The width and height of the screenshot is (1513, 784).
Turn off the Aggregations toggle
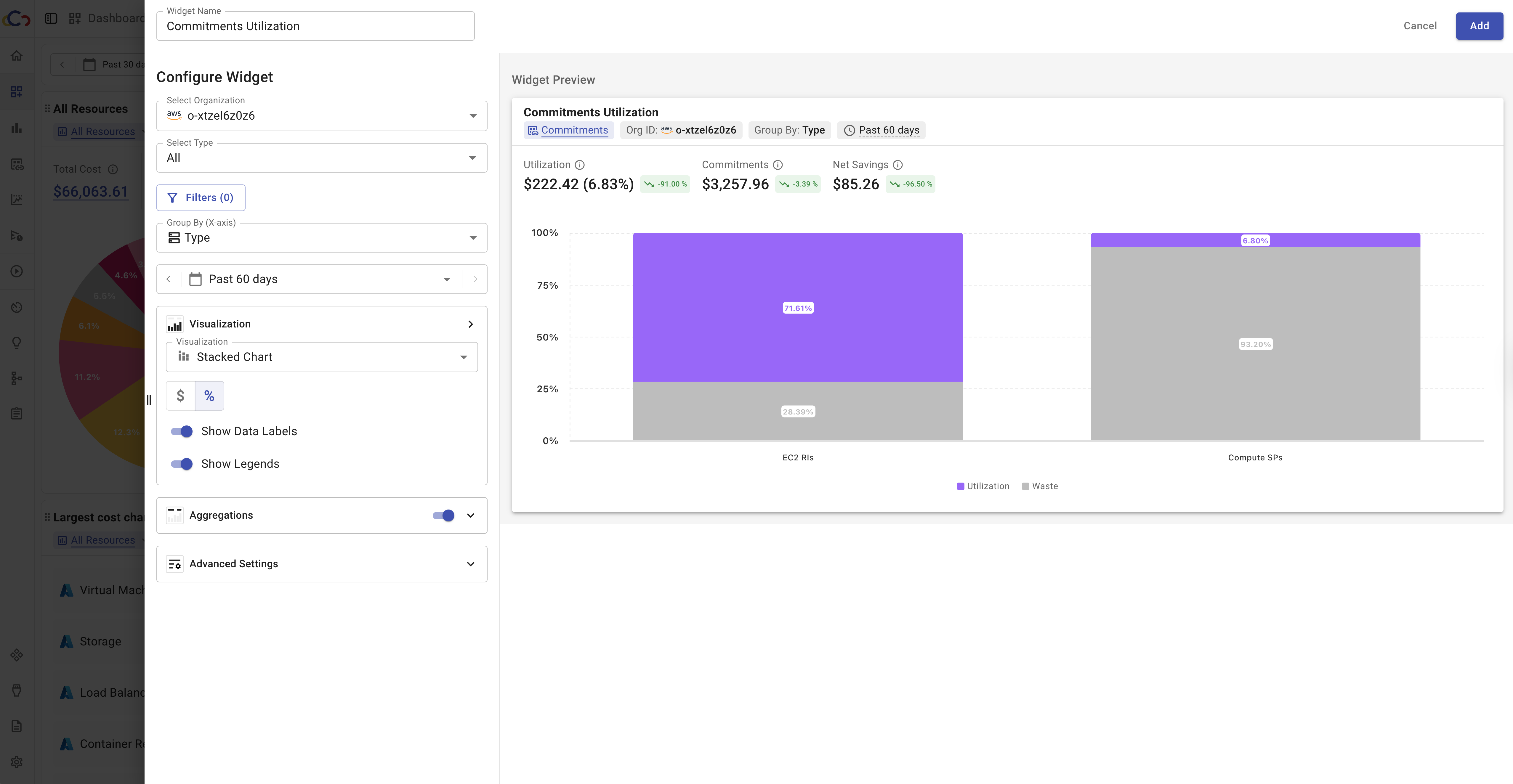443,516
